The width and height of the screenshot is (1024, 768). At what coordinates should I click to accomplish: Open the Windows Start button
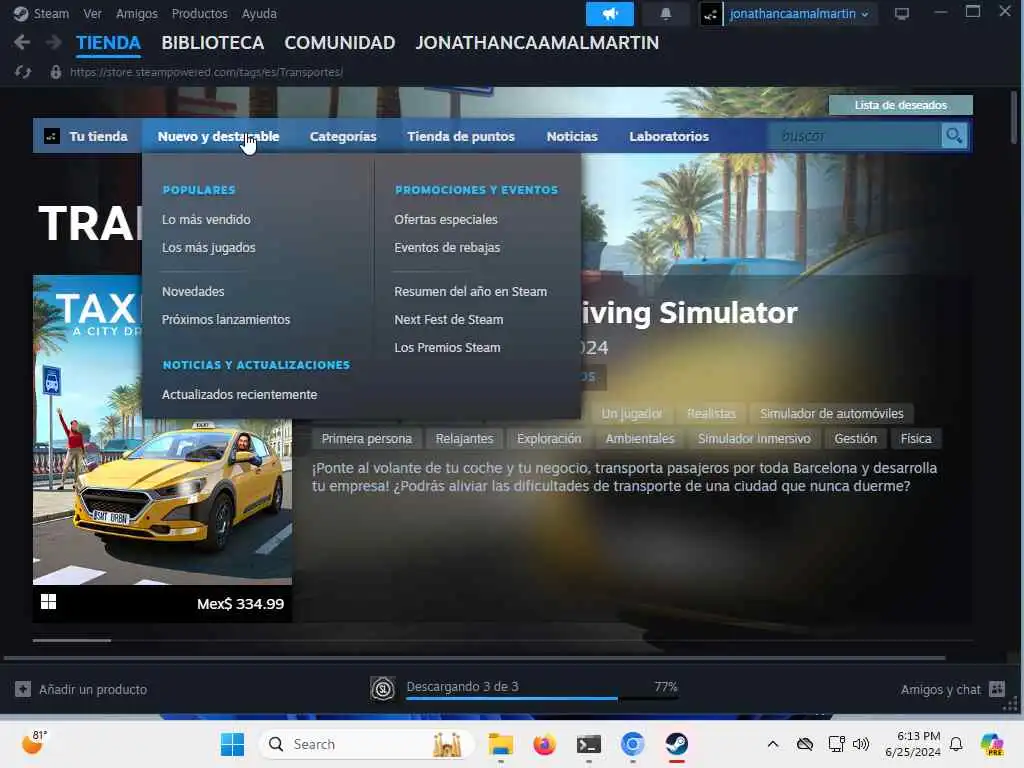tap(232, 744)
